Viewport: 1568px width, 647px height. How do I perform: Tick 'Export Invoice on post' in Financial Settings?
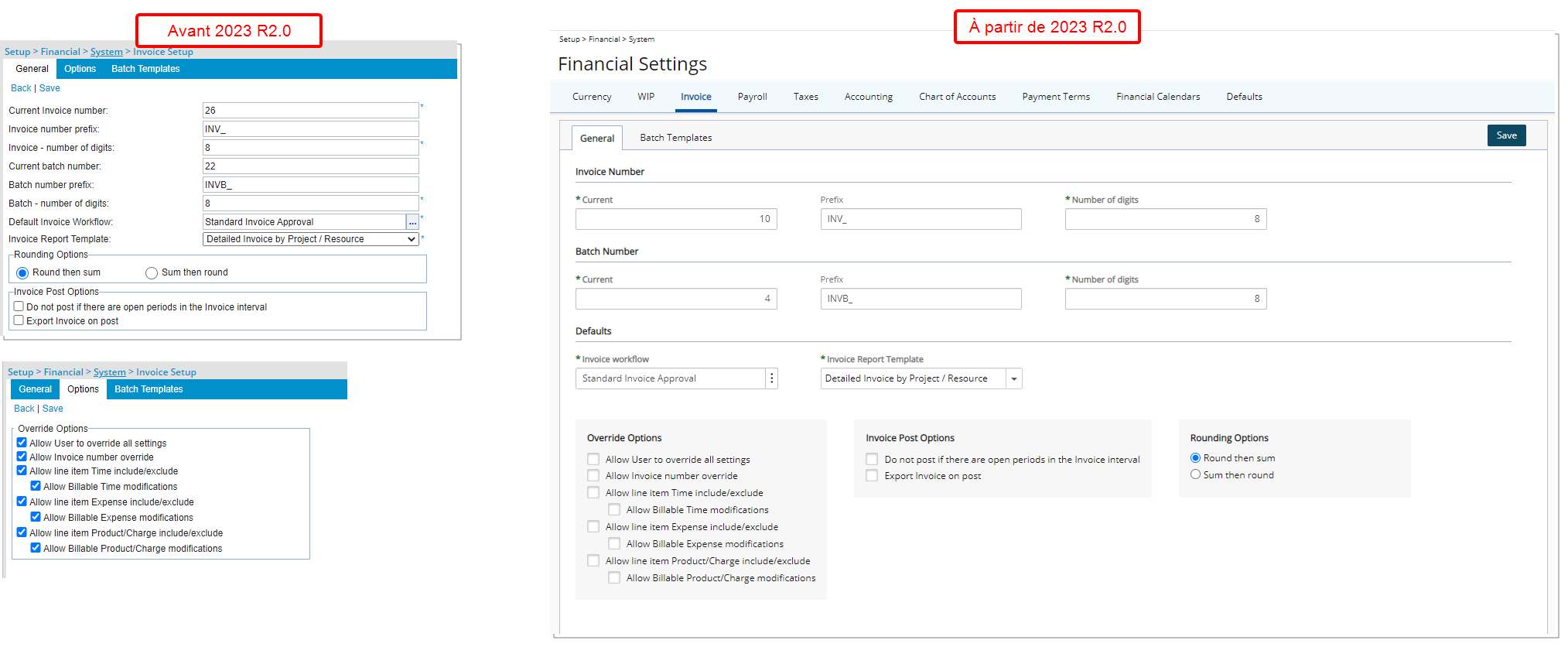[x=872, y=475]
